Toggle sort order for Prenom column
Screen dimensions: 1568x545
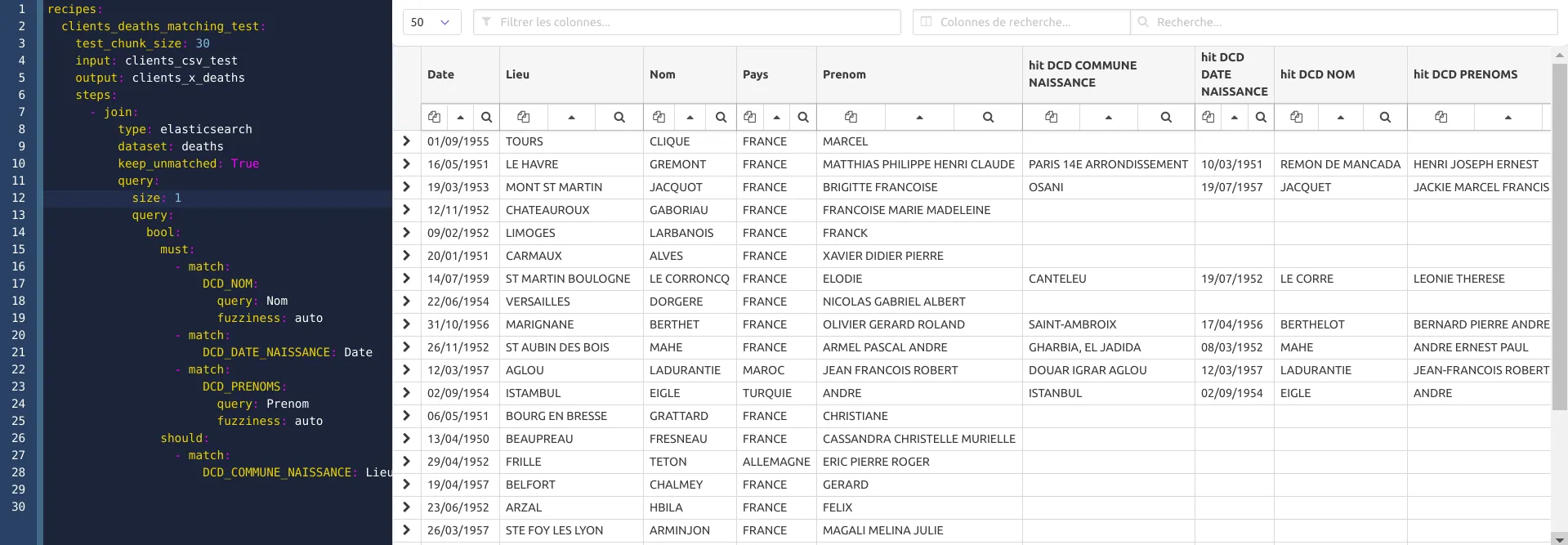pyautogui.click(x=919, y=117)
